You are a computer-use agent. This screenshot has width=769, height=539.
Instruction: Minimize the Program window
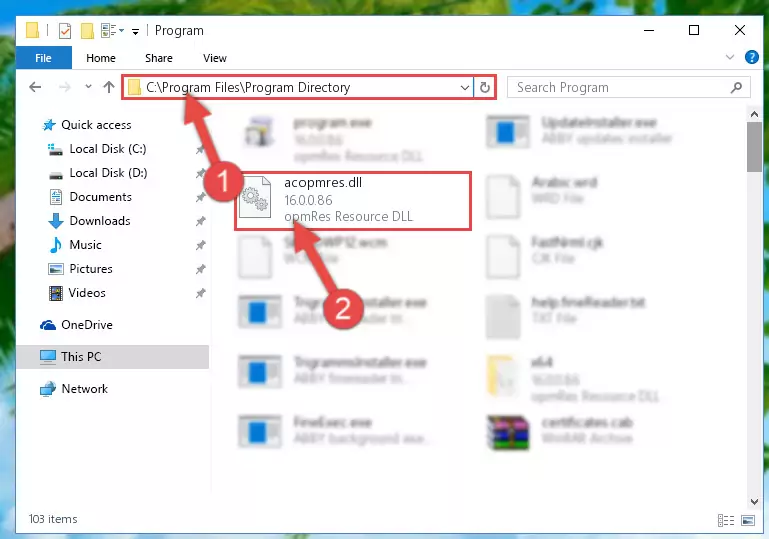(649, 30)
